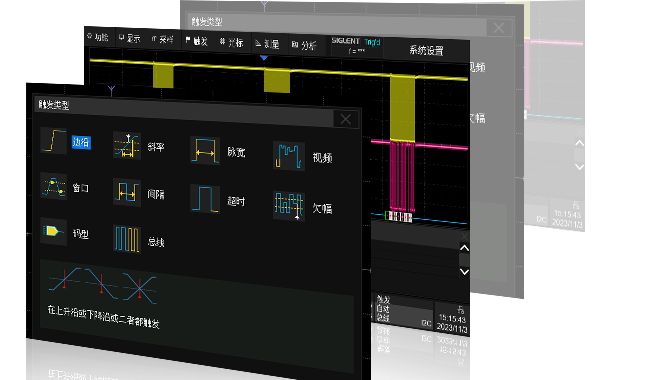Click the up arrow on the faded rear screen
The height and width of the screenshot is (380, 650).
click(x=580, y=143)
